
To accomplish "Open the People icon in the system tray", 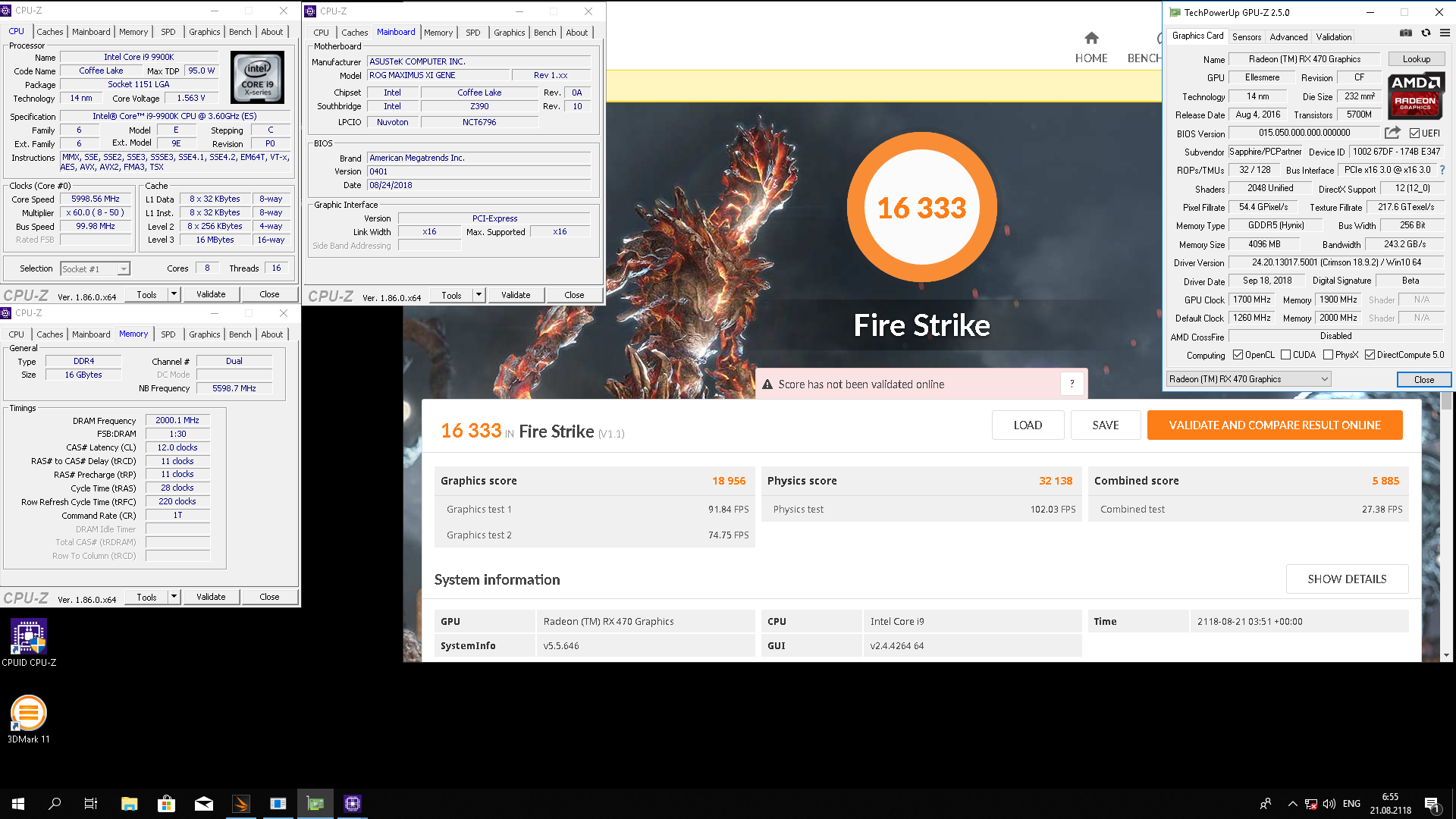I will point(1266,804).
